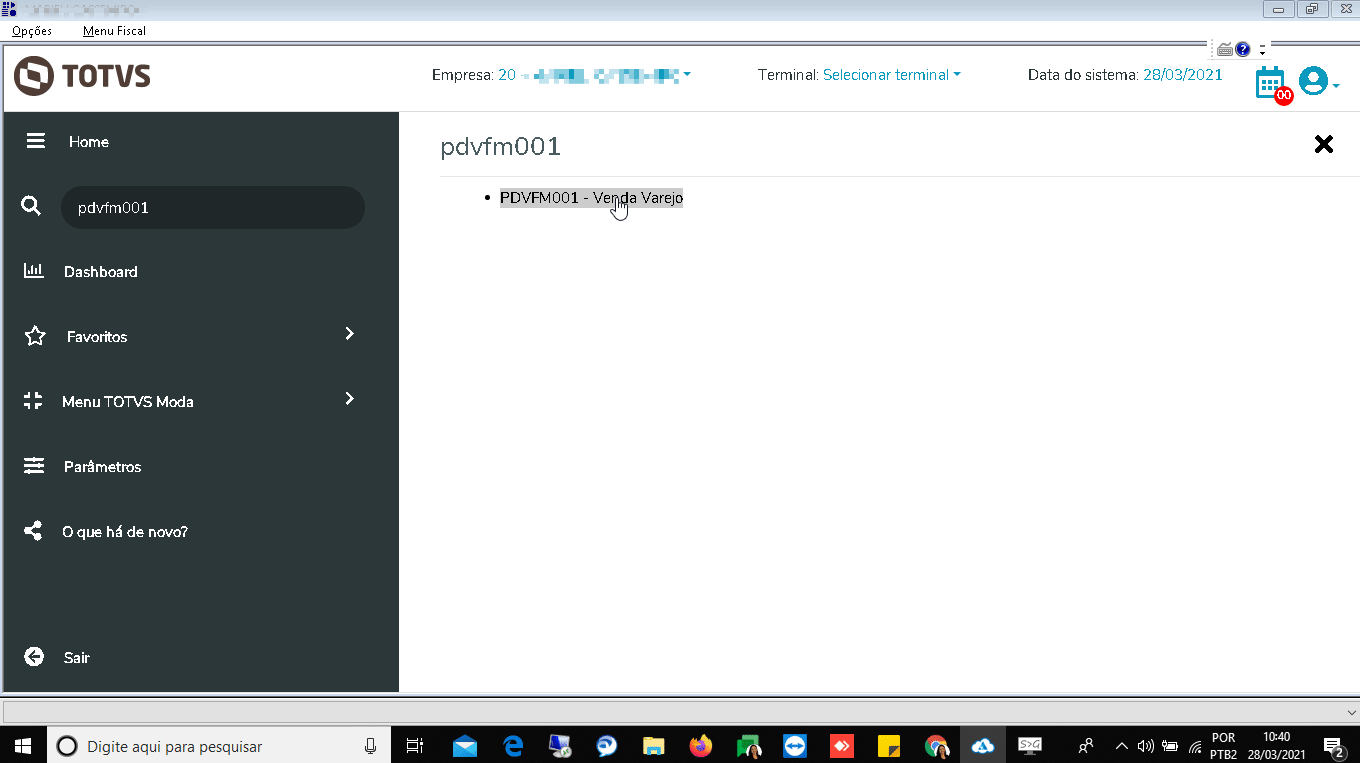Click the share icon for novidades
The image size is (1360, 763).
33,531
